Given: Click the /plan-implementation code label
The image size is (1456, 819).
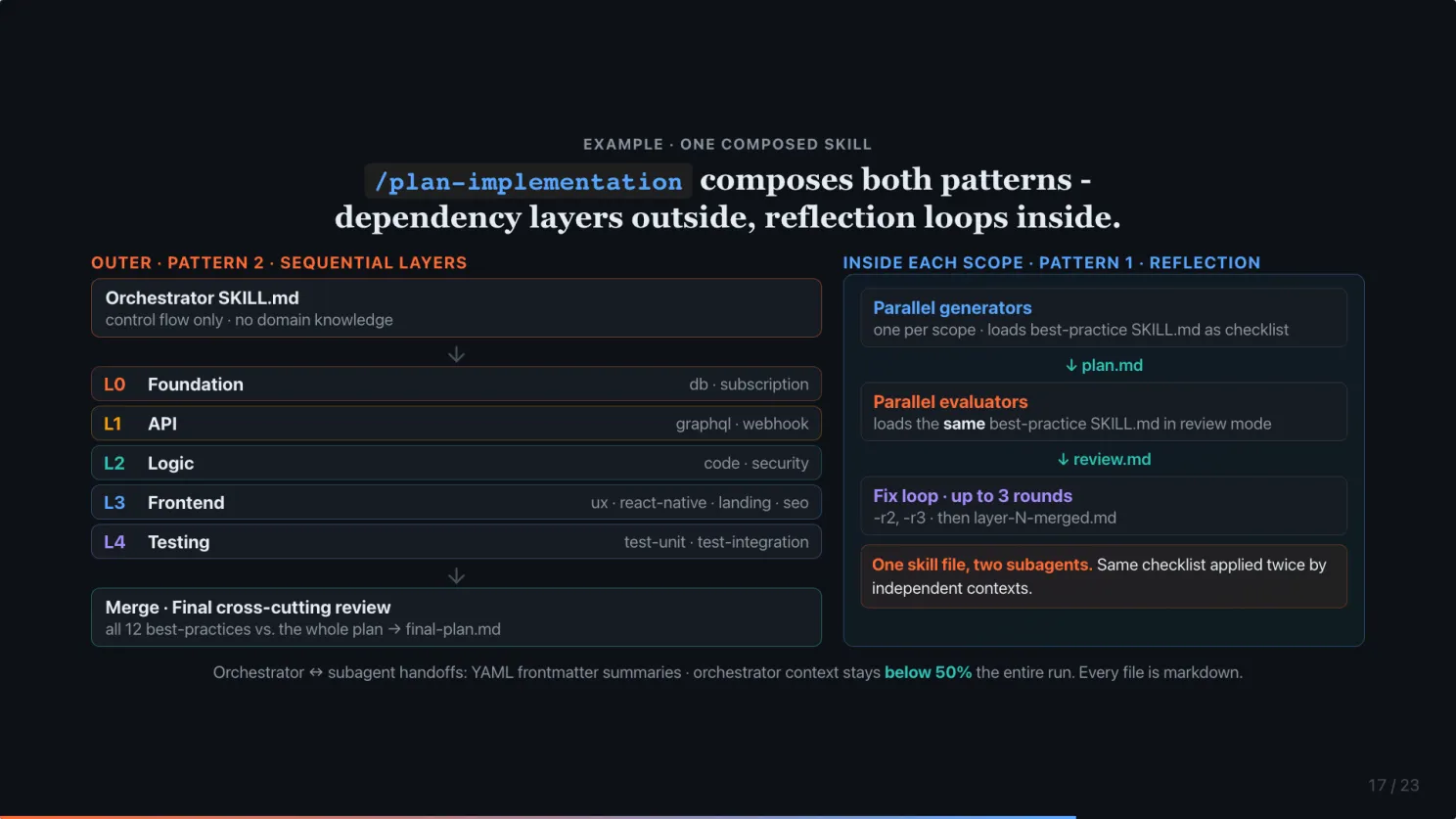Looking at the screenshot, I should [528, 181].
